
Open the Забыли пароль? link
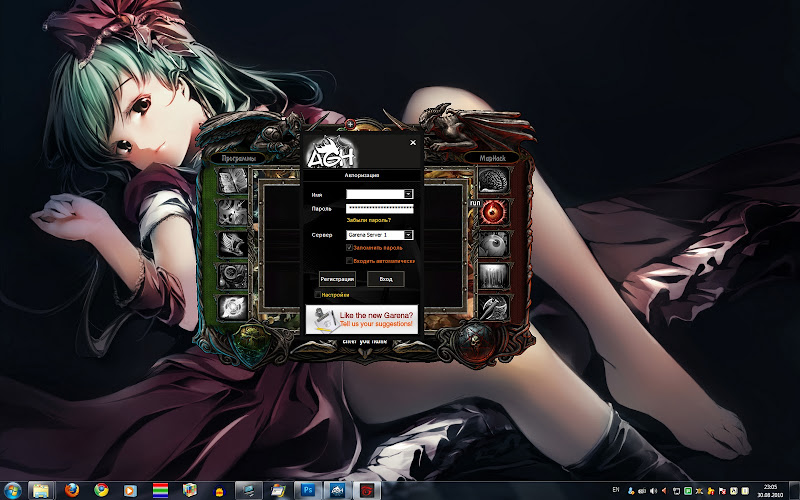click(369, 220)
